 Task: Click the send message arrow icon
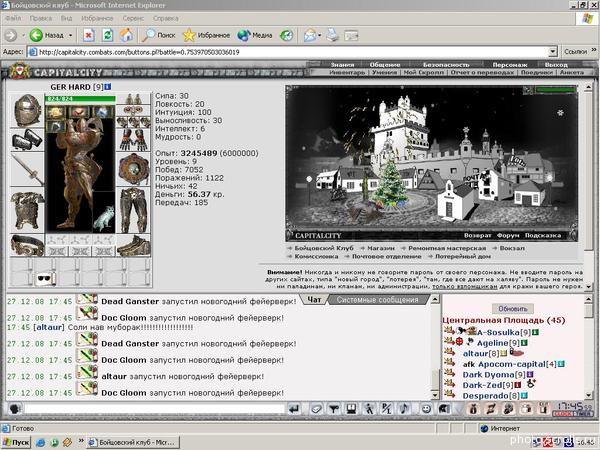294,409
